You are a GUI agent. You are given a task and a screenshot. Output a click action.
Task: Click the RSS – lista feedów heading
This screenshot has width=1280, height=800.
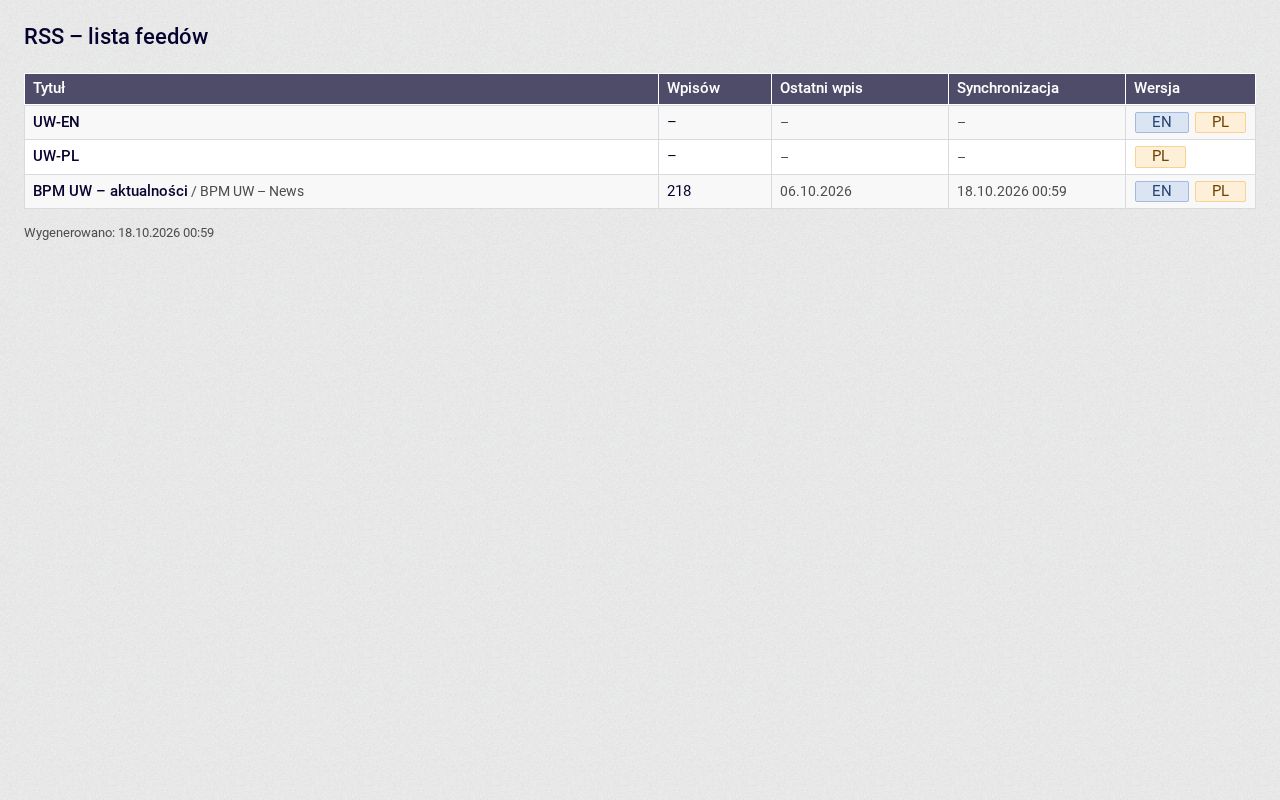tap(116, 37)
